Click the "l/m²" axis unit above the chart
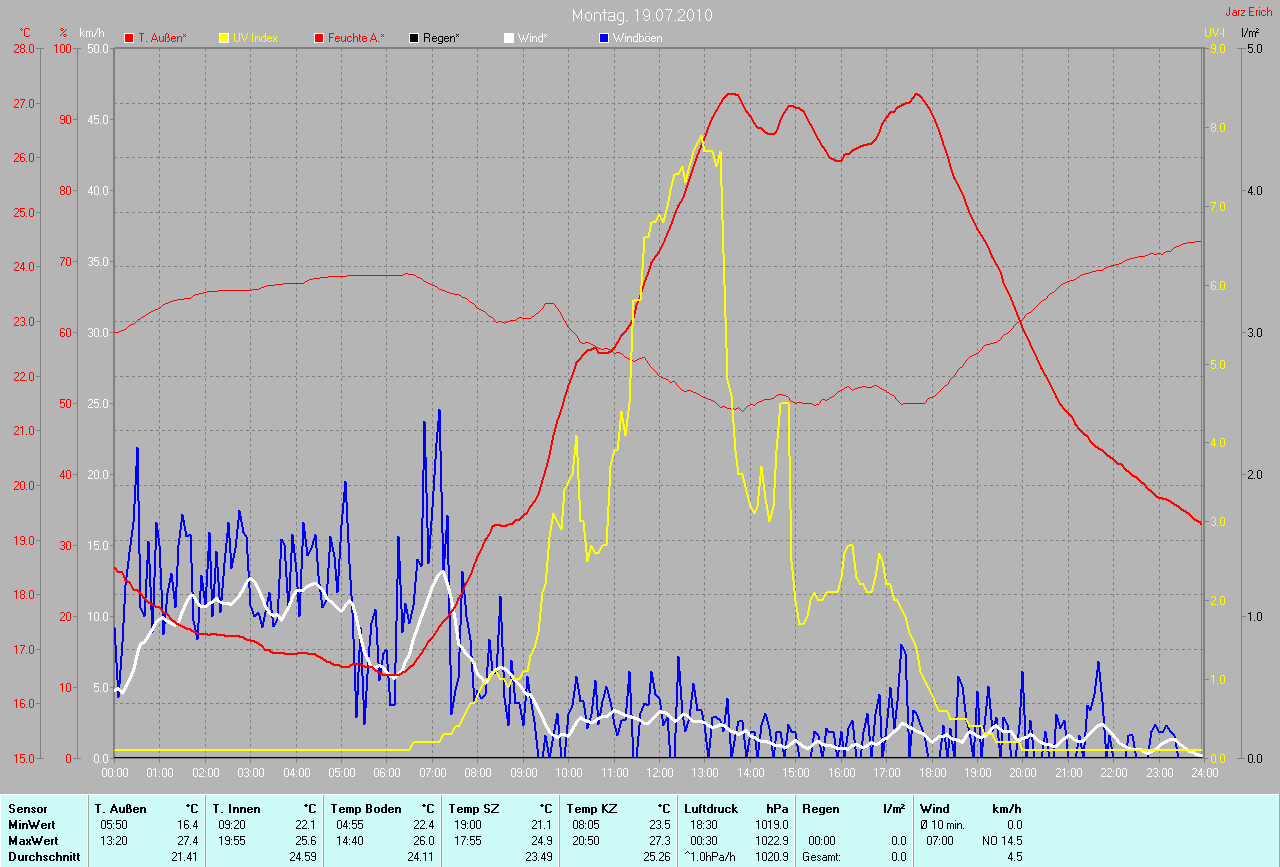Viewport: 1280px width, 867px height. [x=1249, y=33]
